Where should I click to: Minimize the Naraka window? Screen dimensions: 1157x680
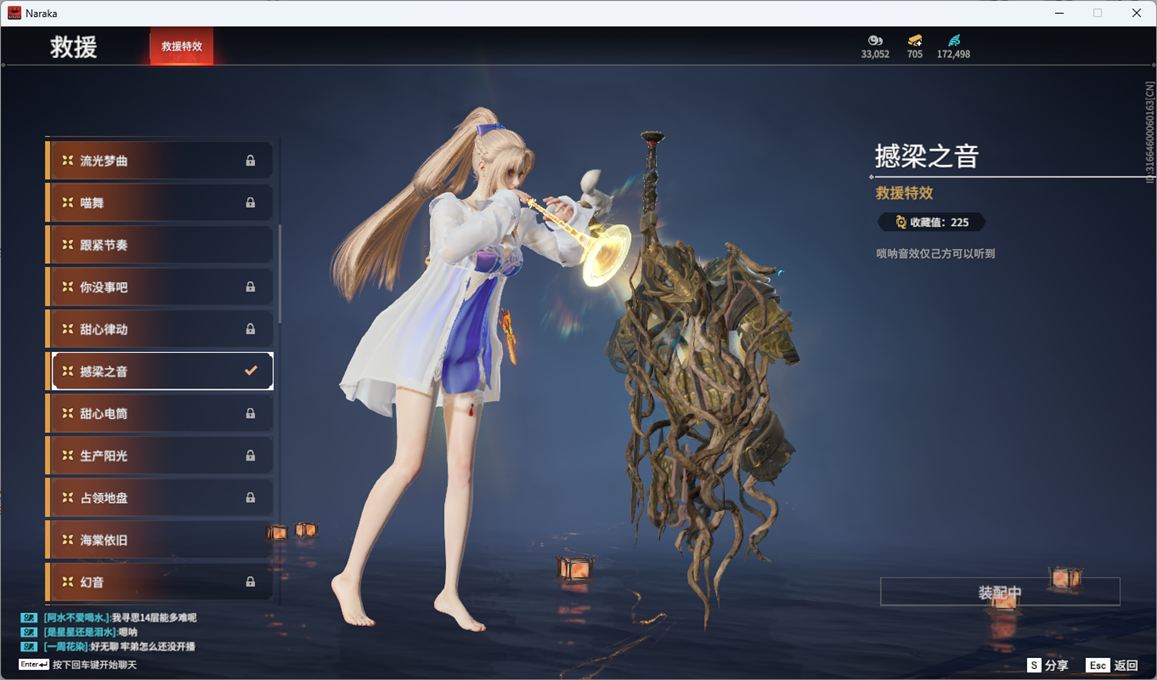click(1060, 13)
